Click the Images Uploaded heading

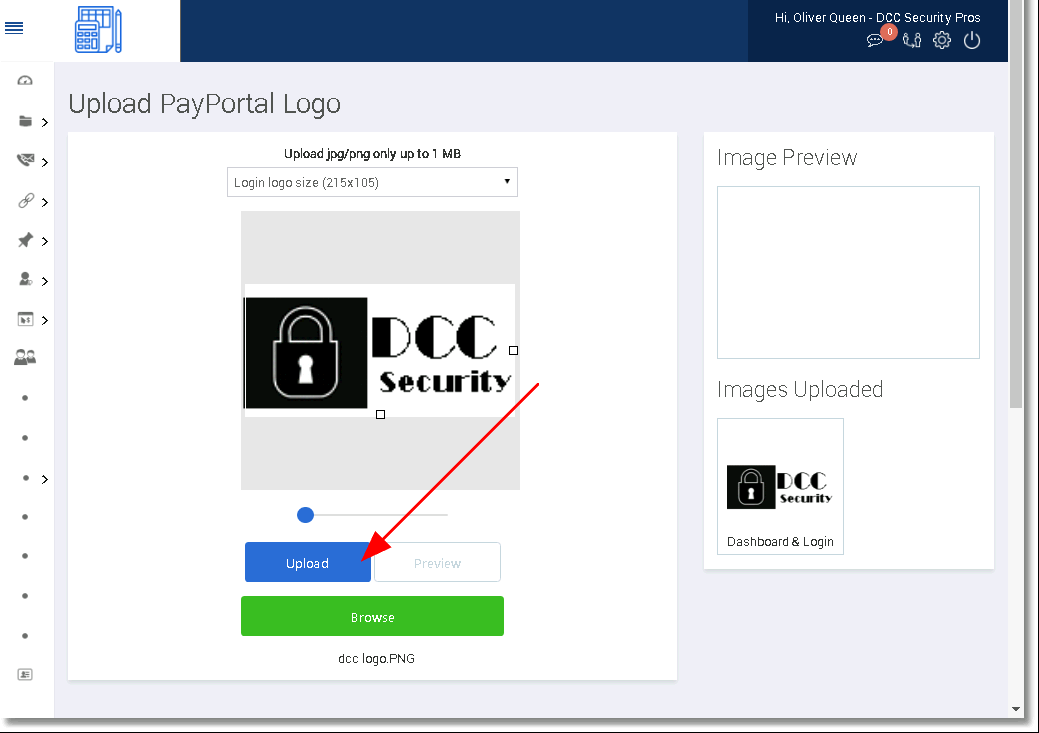[x=800, y=389]
